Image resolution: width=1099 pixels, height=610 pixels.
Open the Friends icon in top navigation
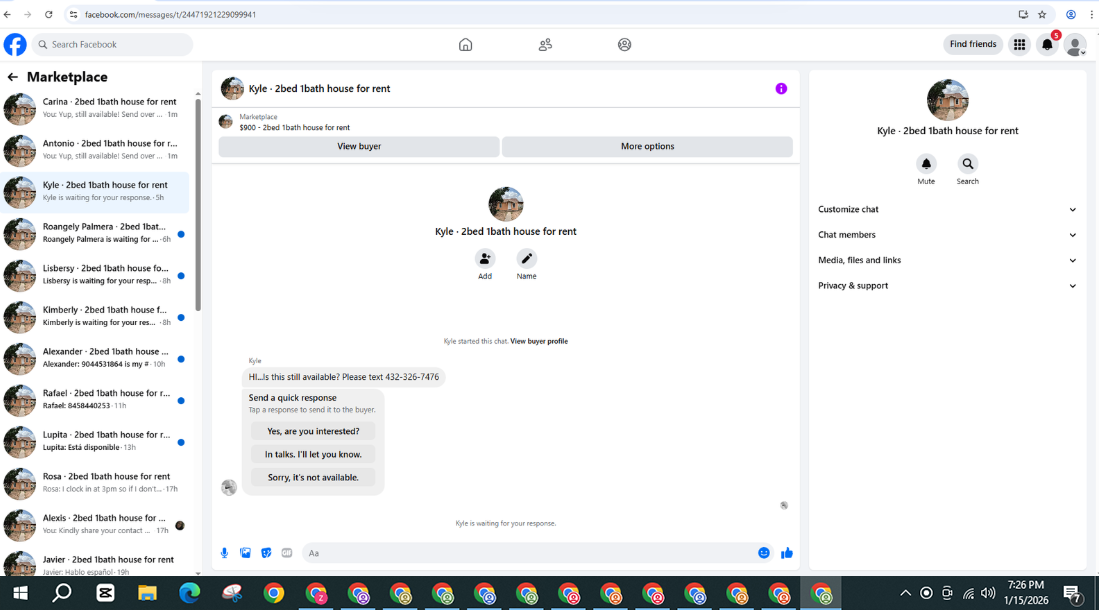pos(545,44)
